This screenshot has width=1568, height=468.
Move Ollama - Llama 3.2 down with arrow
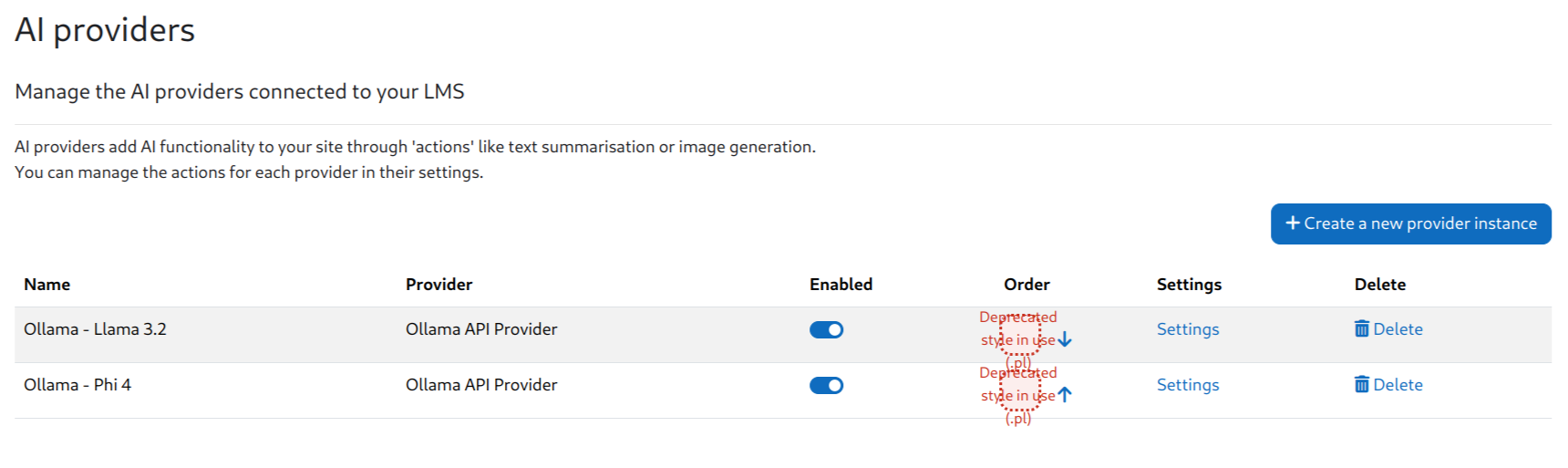coord(1065,339)
